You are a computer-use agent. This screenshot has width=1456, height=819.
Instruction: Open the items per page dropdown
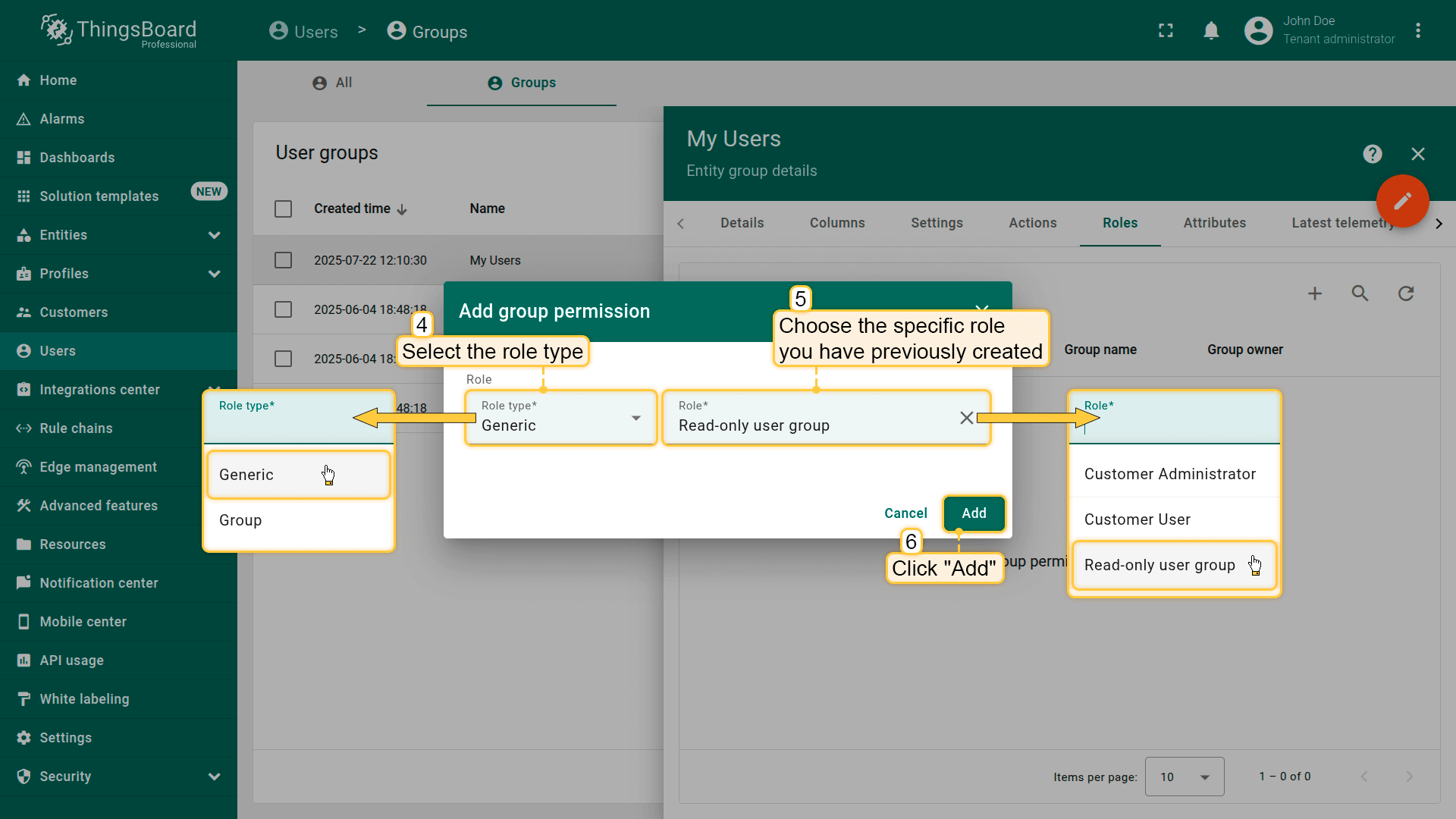point(1184,777)
